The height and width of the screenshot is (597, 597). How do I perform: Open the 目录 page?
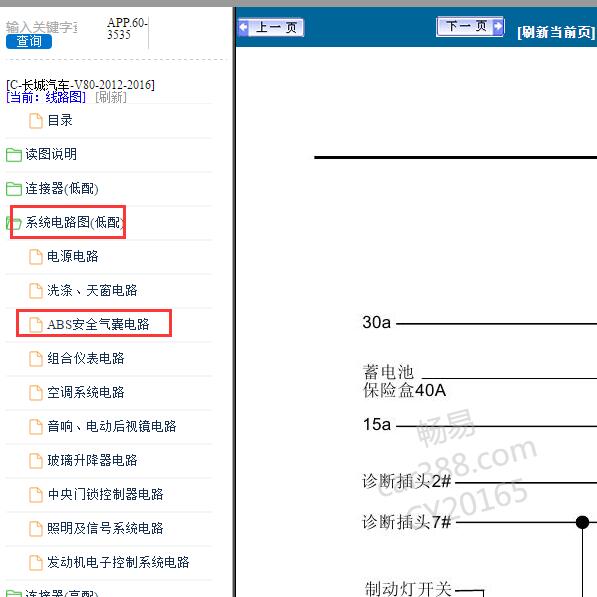tap(60, 120)
